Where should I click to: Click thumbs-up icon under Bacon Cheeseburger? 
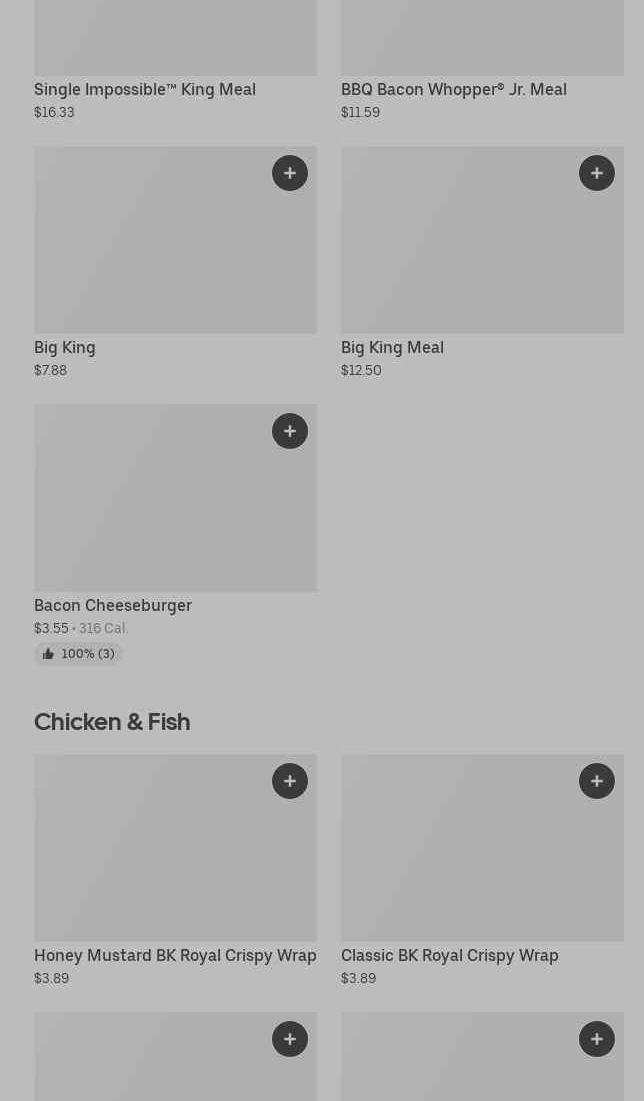coord(48,654)
